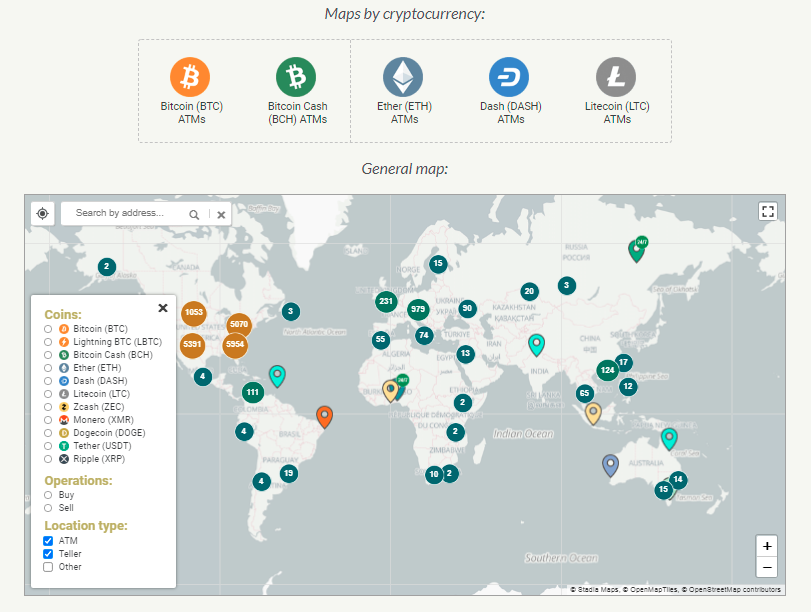
Task: Select the Bitcoin Cash (BCH) filter
Action: [48, 355]
